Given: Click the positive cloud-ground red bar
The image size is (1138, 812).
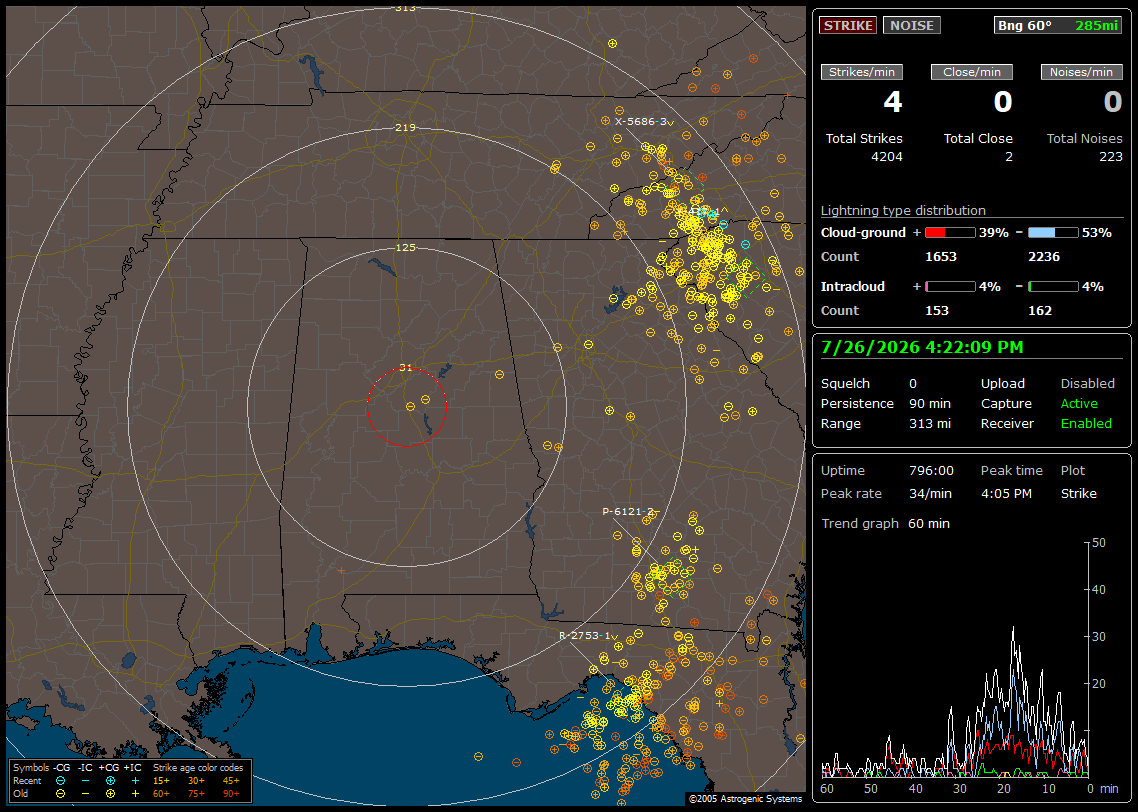Looking at the screenshot, I should pos(949,233).
